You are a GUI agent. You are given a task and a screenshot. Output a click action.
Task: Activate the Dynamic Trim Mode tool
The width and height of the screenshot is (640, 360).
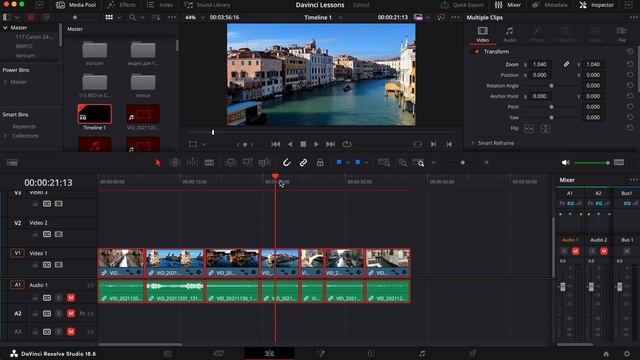click(x=192, y=162)
